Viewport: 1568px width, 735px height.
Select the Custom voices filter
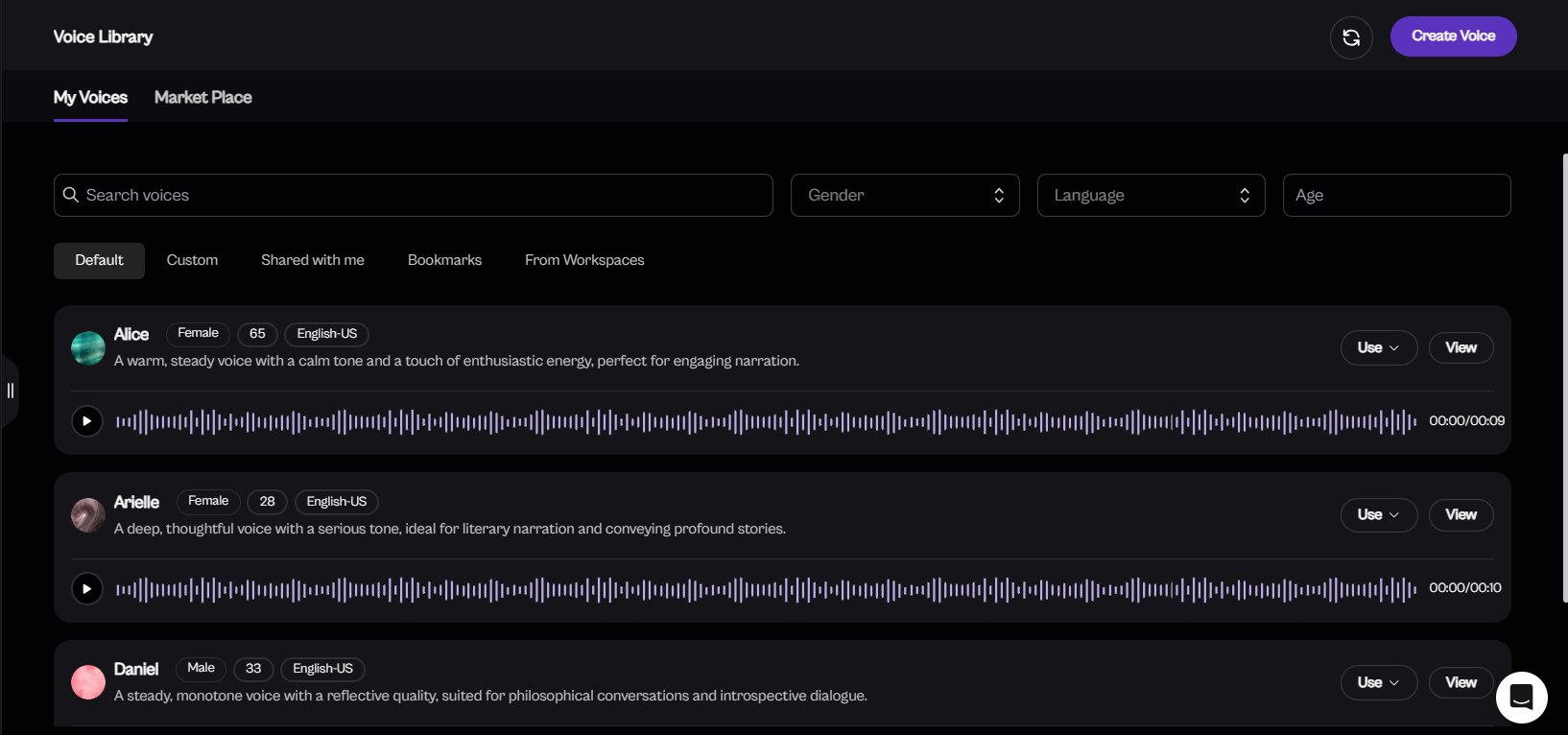[x=192, y=260]
